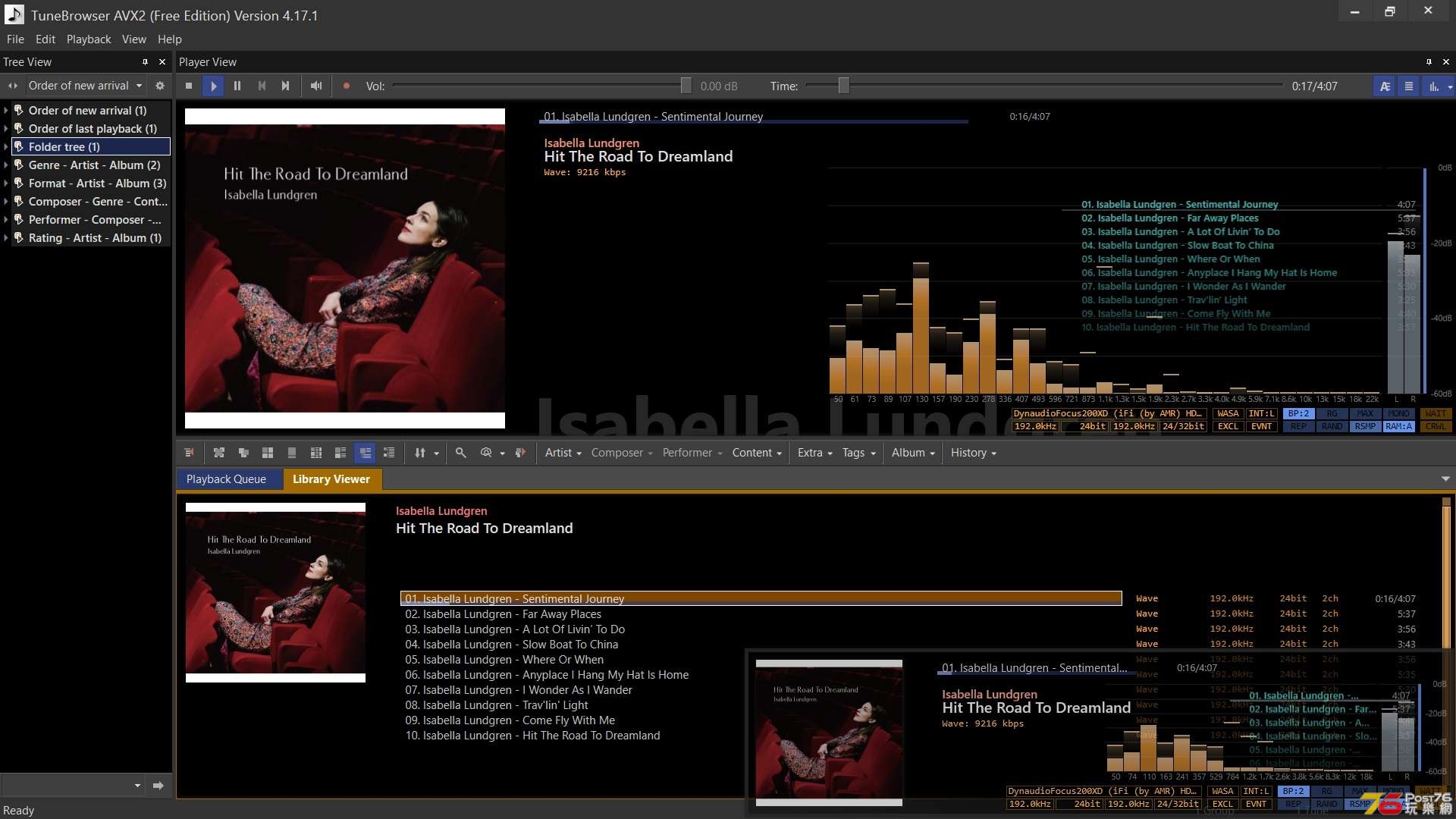Open the Playback menu

tap(89, 39)
